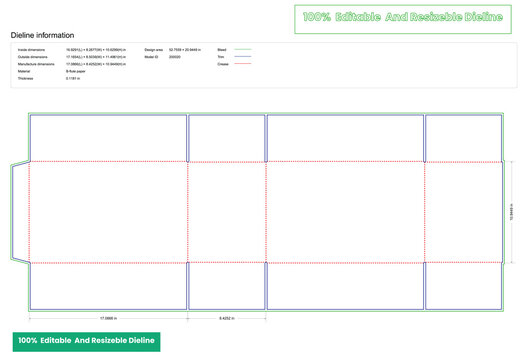This screenshot has width=528, height=360.
Task: Click the green Bleed legend line
Action: 243,50
